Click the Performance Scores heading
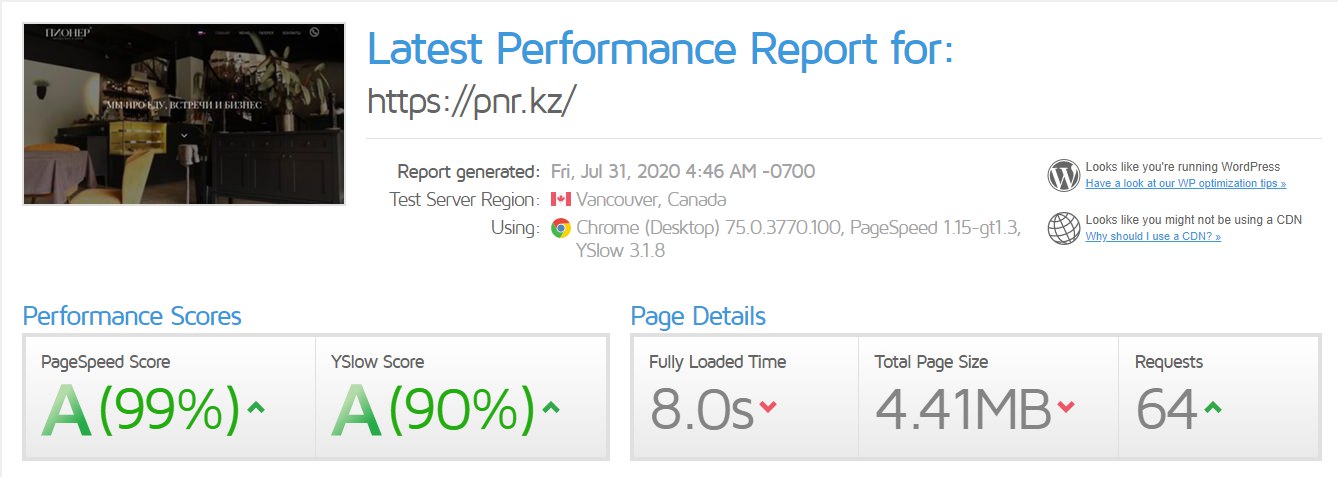This screenshot has height=477, width=1338. [132, 317]
